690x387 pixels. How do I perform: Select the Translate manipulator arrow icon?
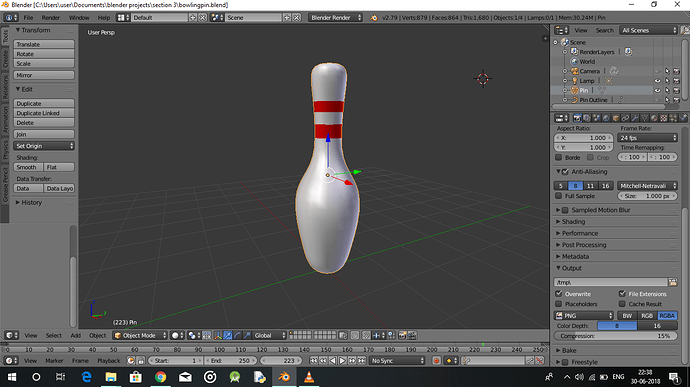(x=228, y=335)
